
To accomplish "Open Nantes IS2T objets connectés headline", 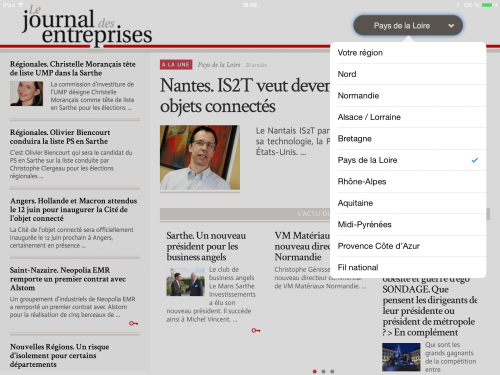I will click(245, 96).
